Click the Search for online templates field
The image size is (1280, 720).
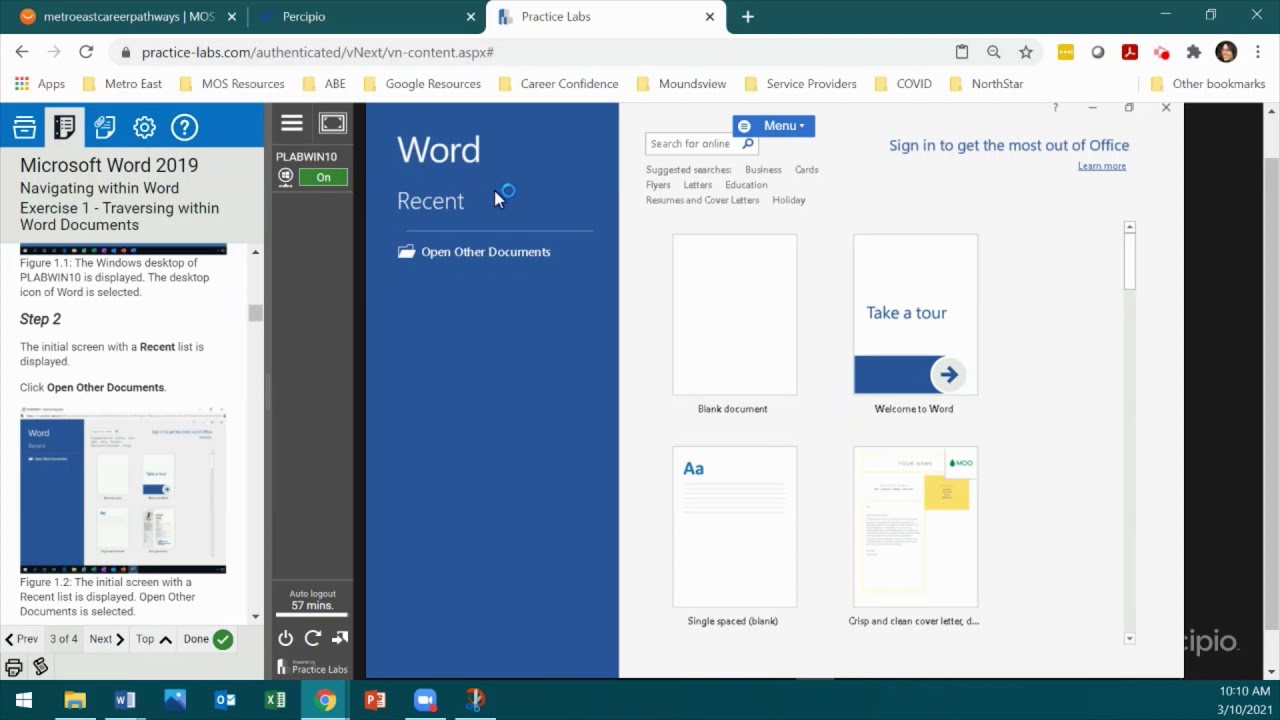point(692,144)
